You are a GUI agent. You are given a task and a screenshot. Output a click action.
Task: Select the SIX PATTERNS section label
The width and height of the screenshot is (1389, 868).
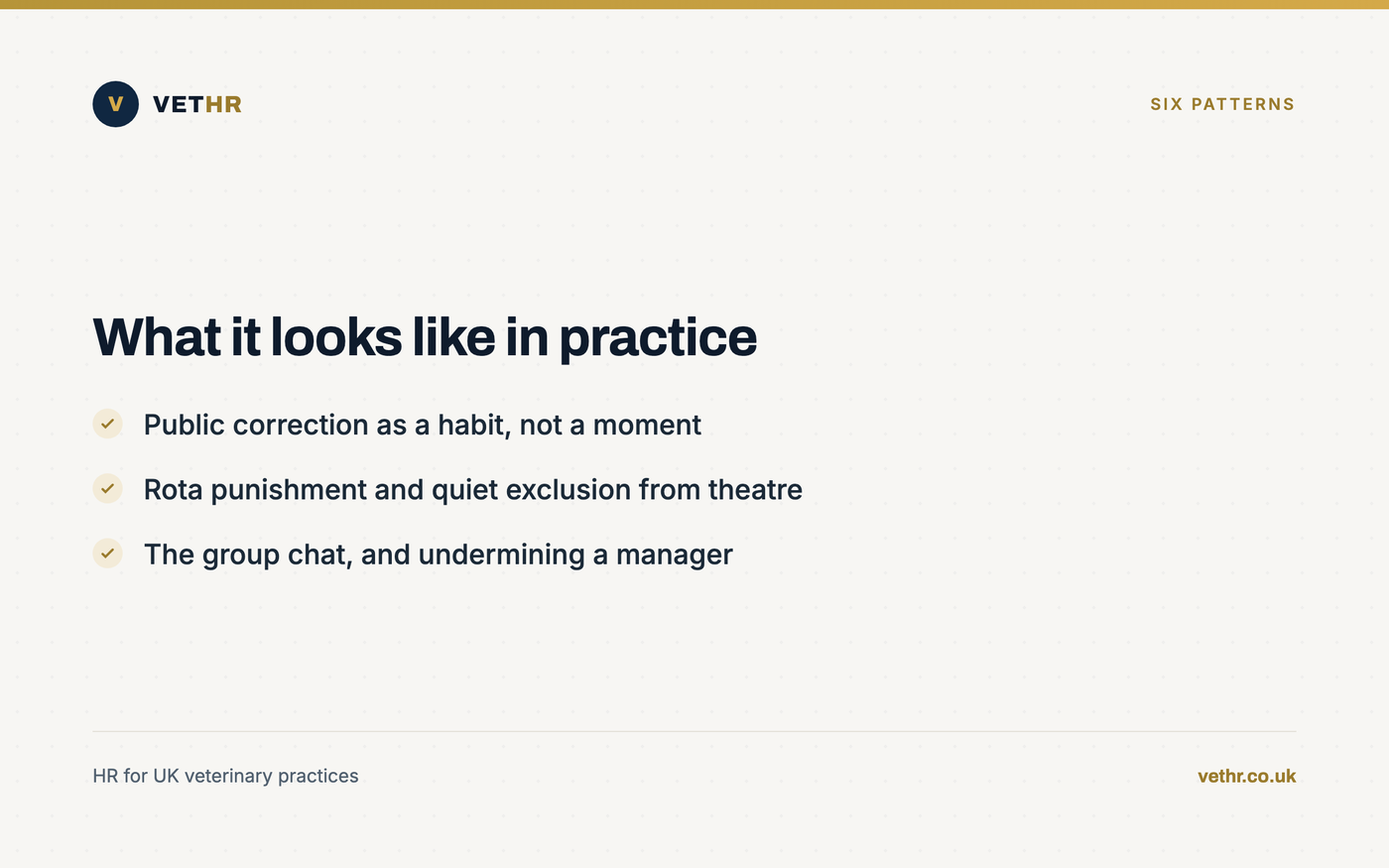pyautogui.click(x=1222, y=104)
